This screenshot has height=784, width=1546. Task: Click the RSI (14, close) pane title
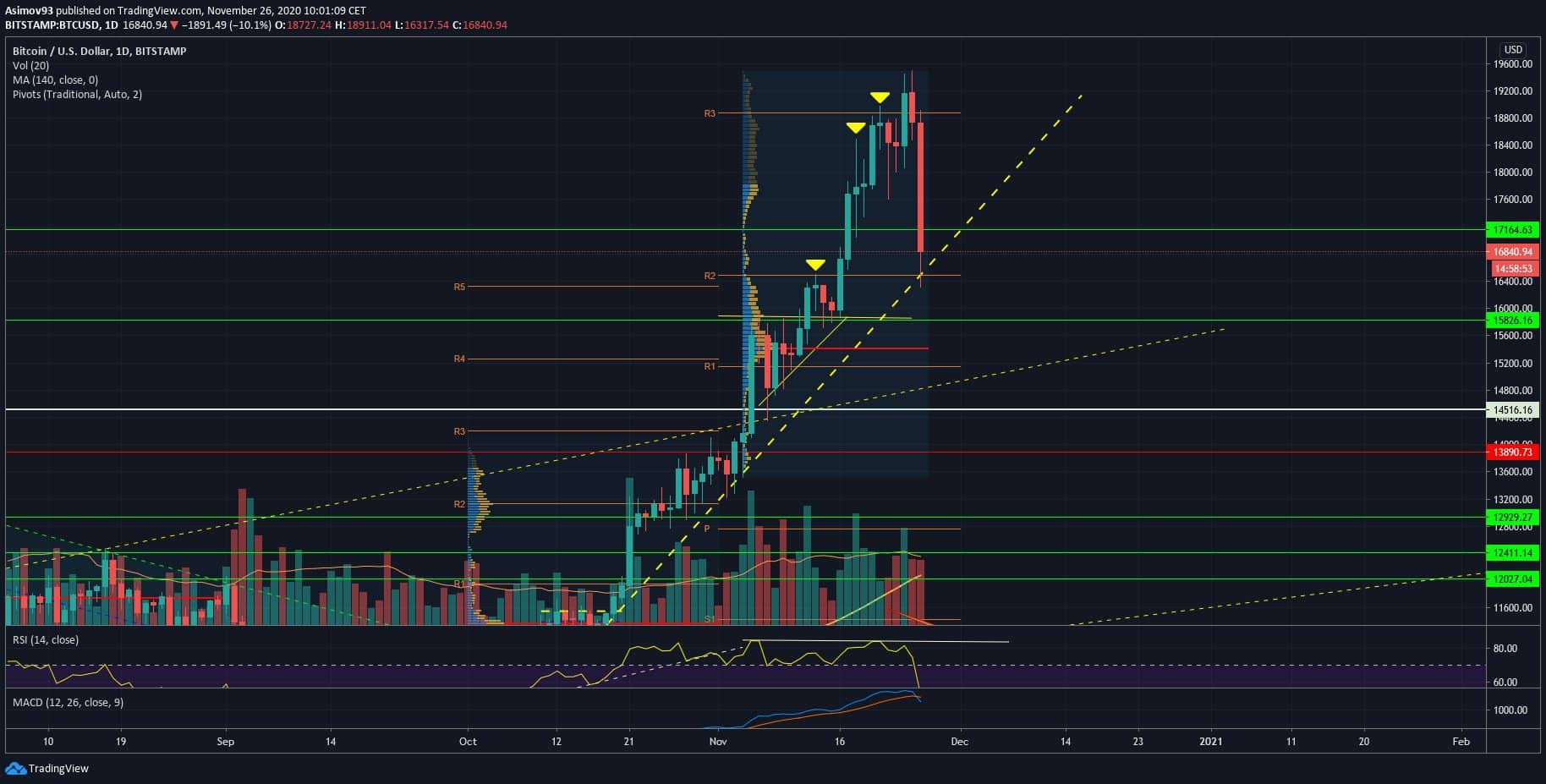point(46,640)
